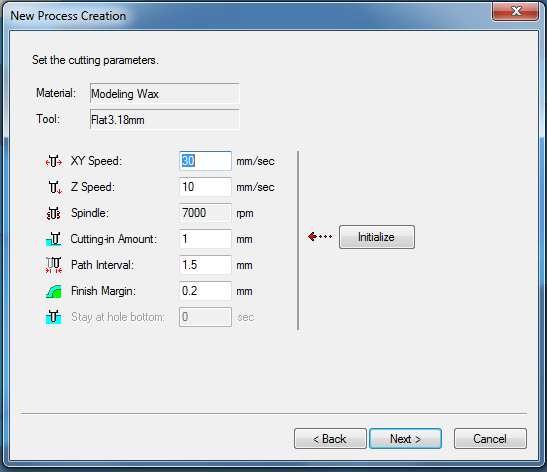547x472 pixels.
Task: Click the Stay at hole bottom label
Action: 118,317
